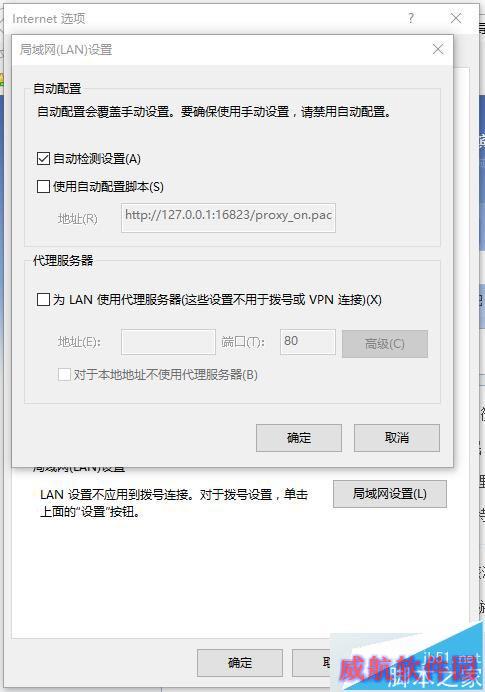Close the 局域网(LAN)设置 dialog
The width and height of the screenshot is (485, 692).
[438, 49]
